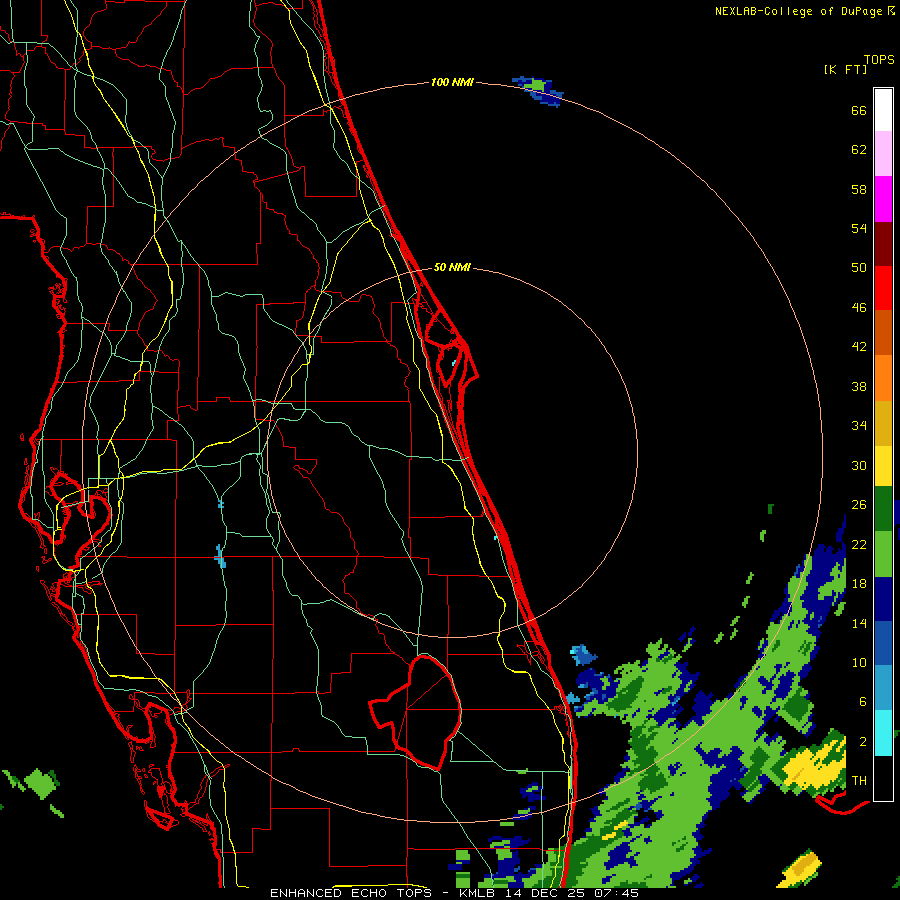Click the TOPS legend title

point(879,60)
